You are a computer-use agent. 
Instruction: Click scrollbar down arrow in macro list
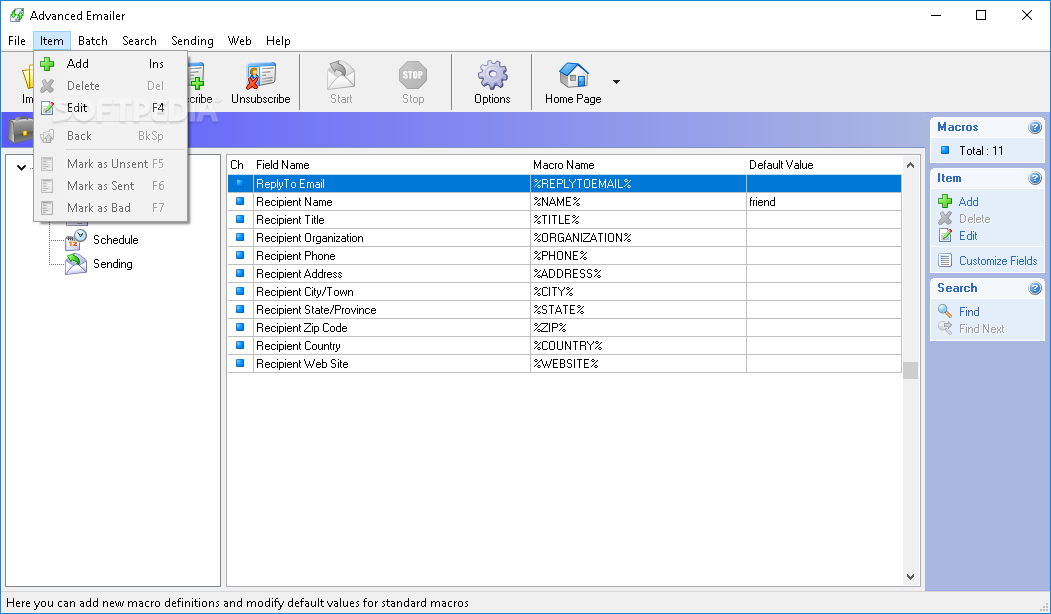point(910,576)
